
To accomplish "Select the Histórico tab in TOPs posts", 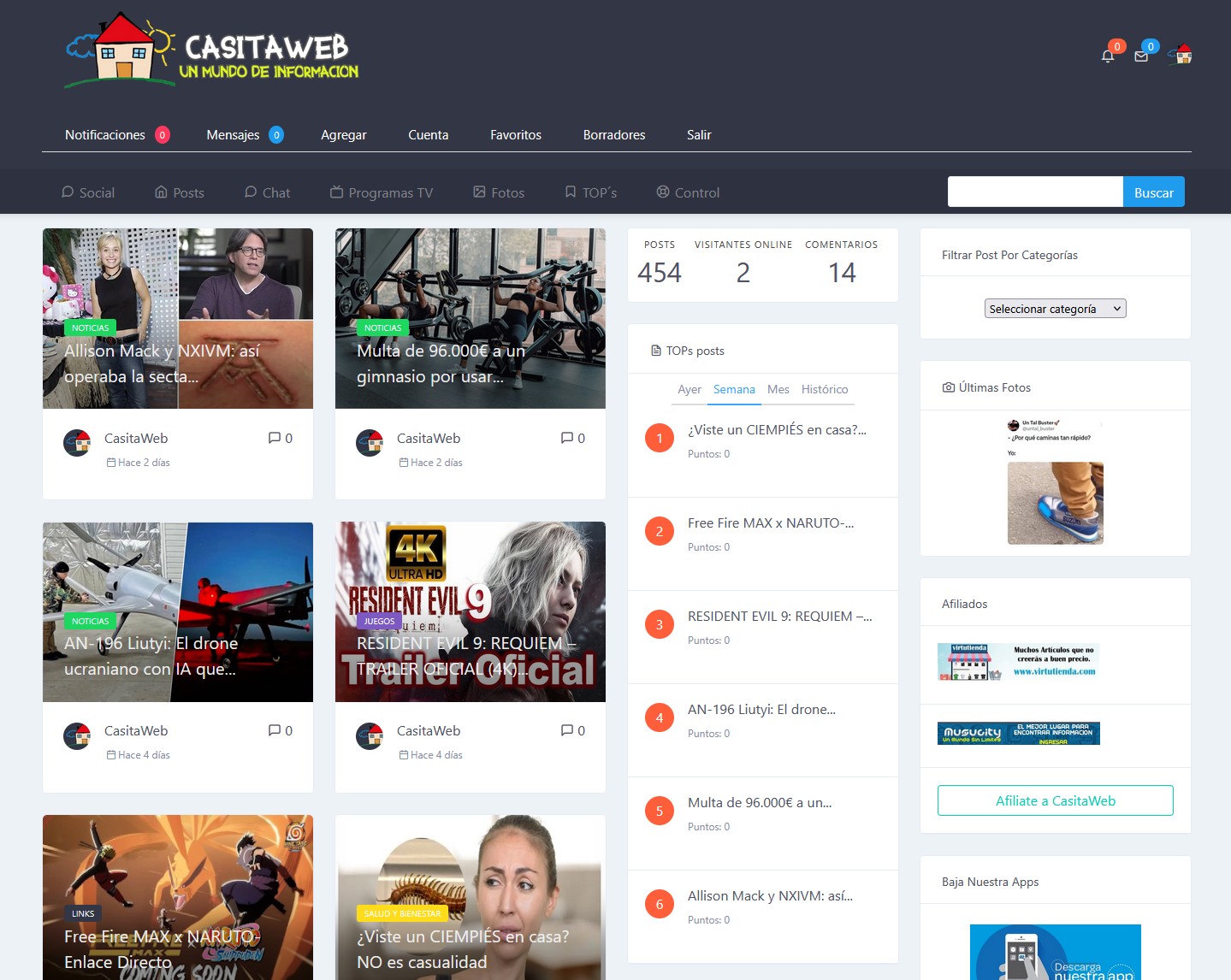I will (824, 389).
